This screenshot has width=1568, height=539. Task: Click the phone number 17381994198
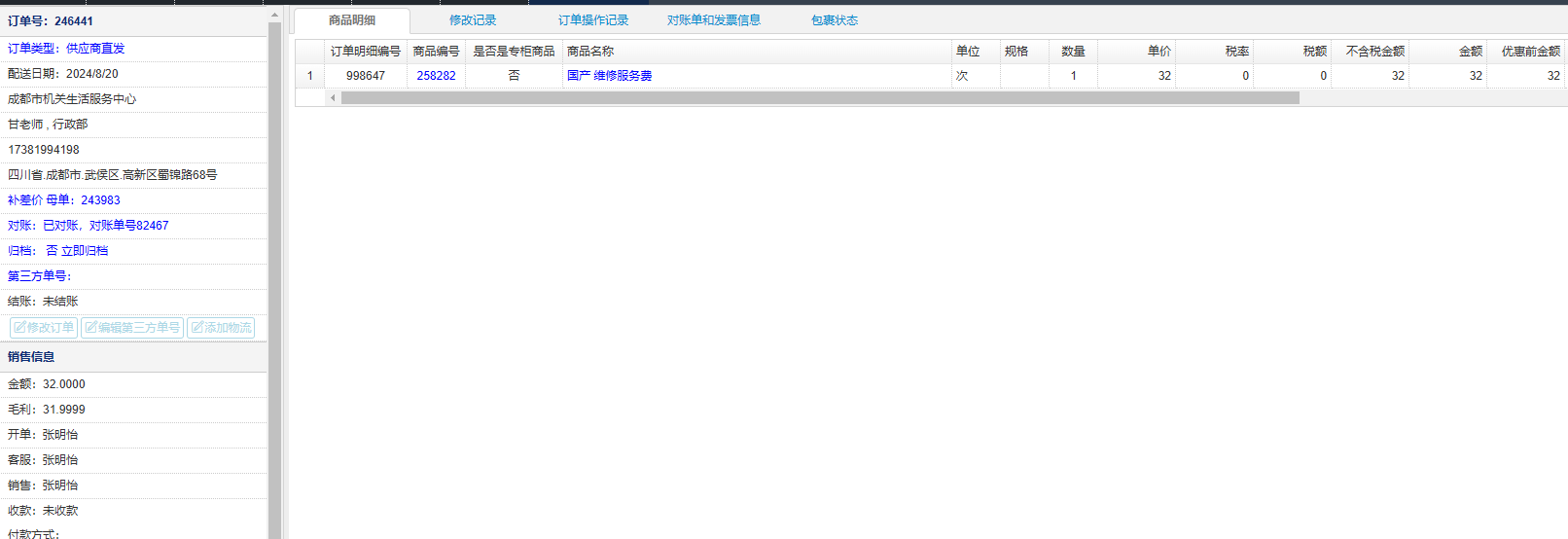click(44, 150)
